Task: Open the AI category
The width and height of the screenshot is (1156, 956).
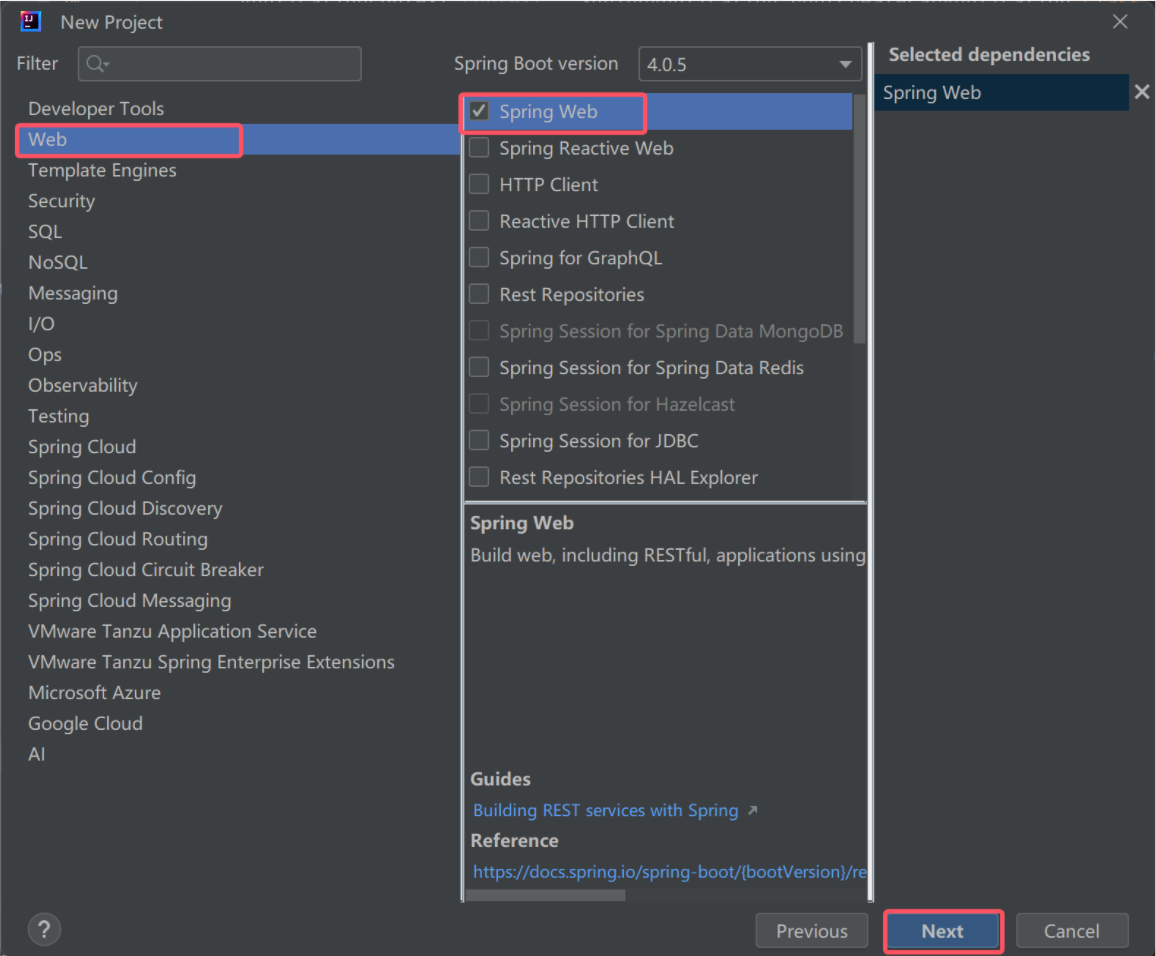Action: (36, 754)
